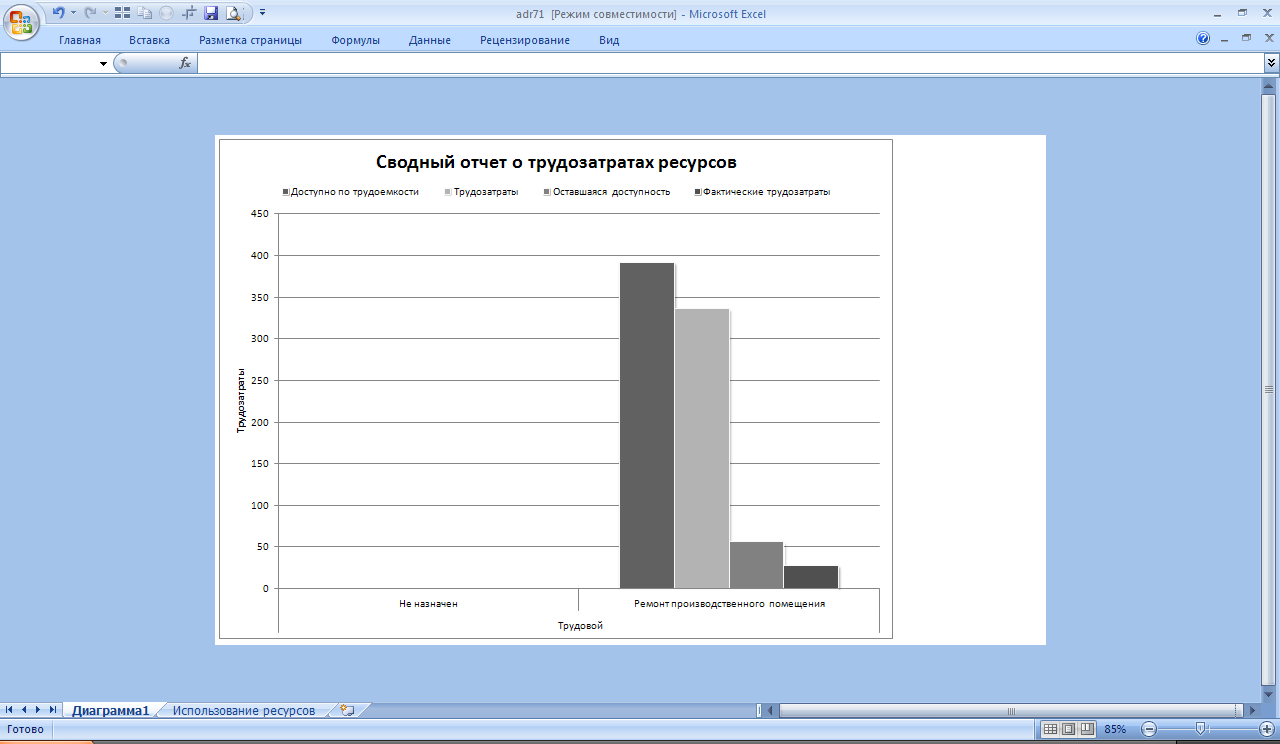This screenshot has height=744, width=1280.
Task: Click the Redo arrow icon
Action: pyautogui.click(x=89, y=13)
